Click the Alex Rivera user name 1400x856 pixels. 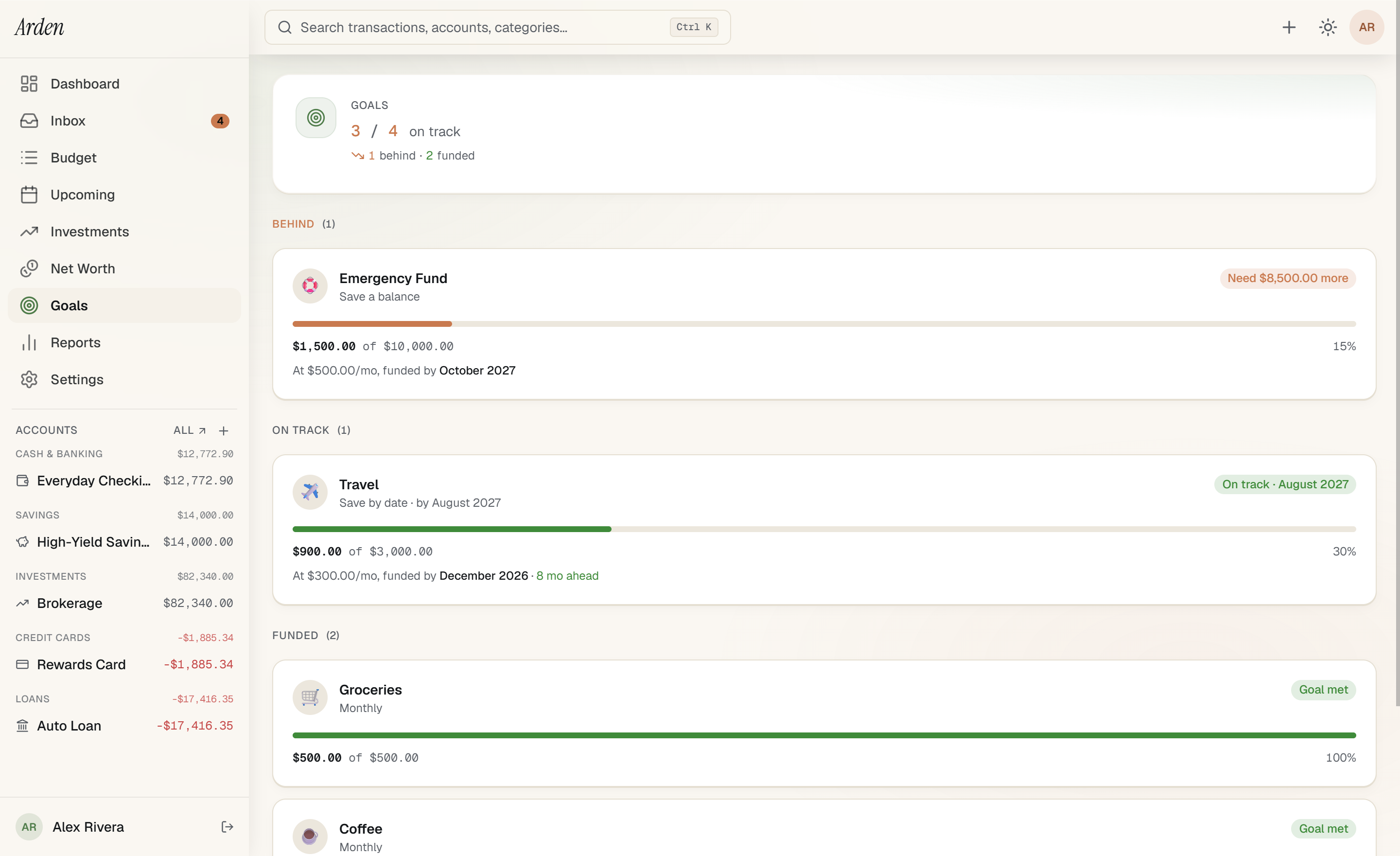[x=88, y=827]
